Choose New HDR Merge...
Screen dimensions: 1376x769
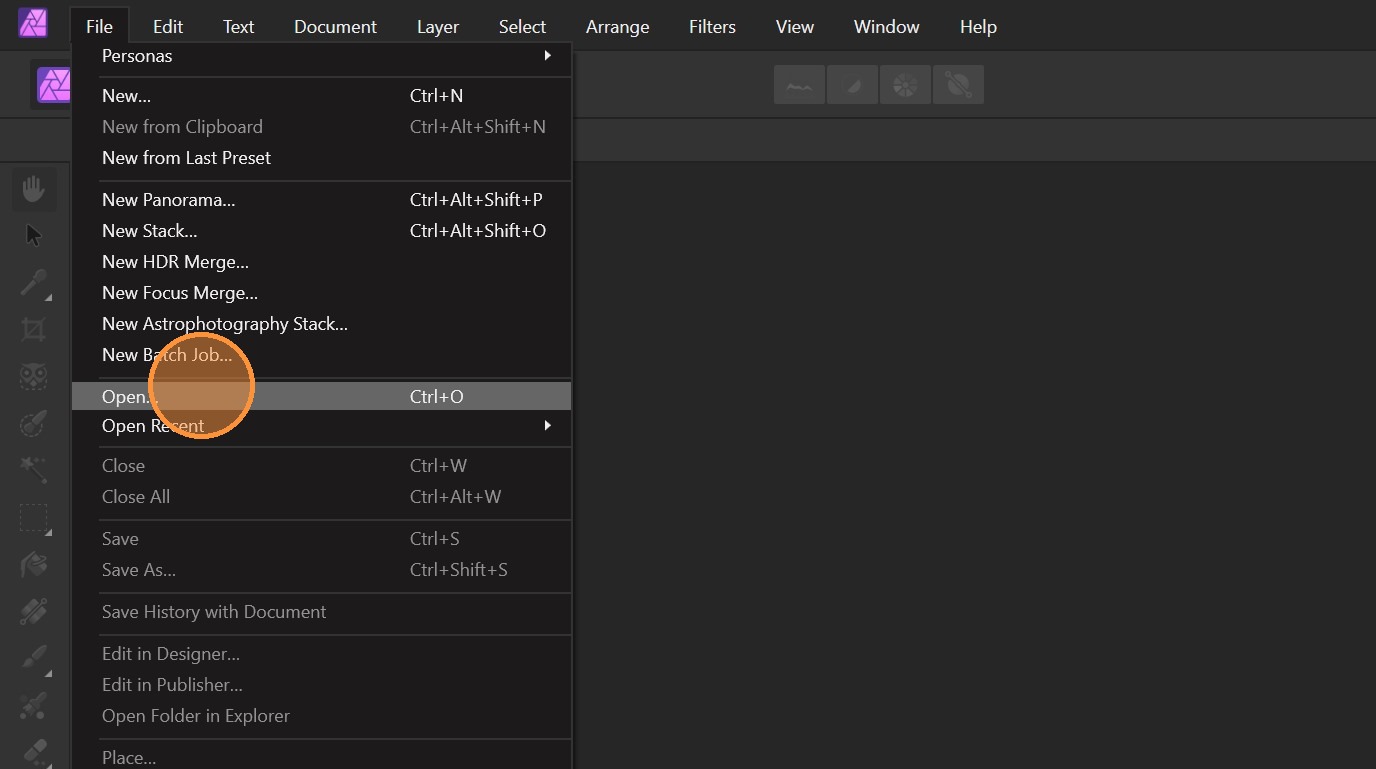tap(322, 262)
